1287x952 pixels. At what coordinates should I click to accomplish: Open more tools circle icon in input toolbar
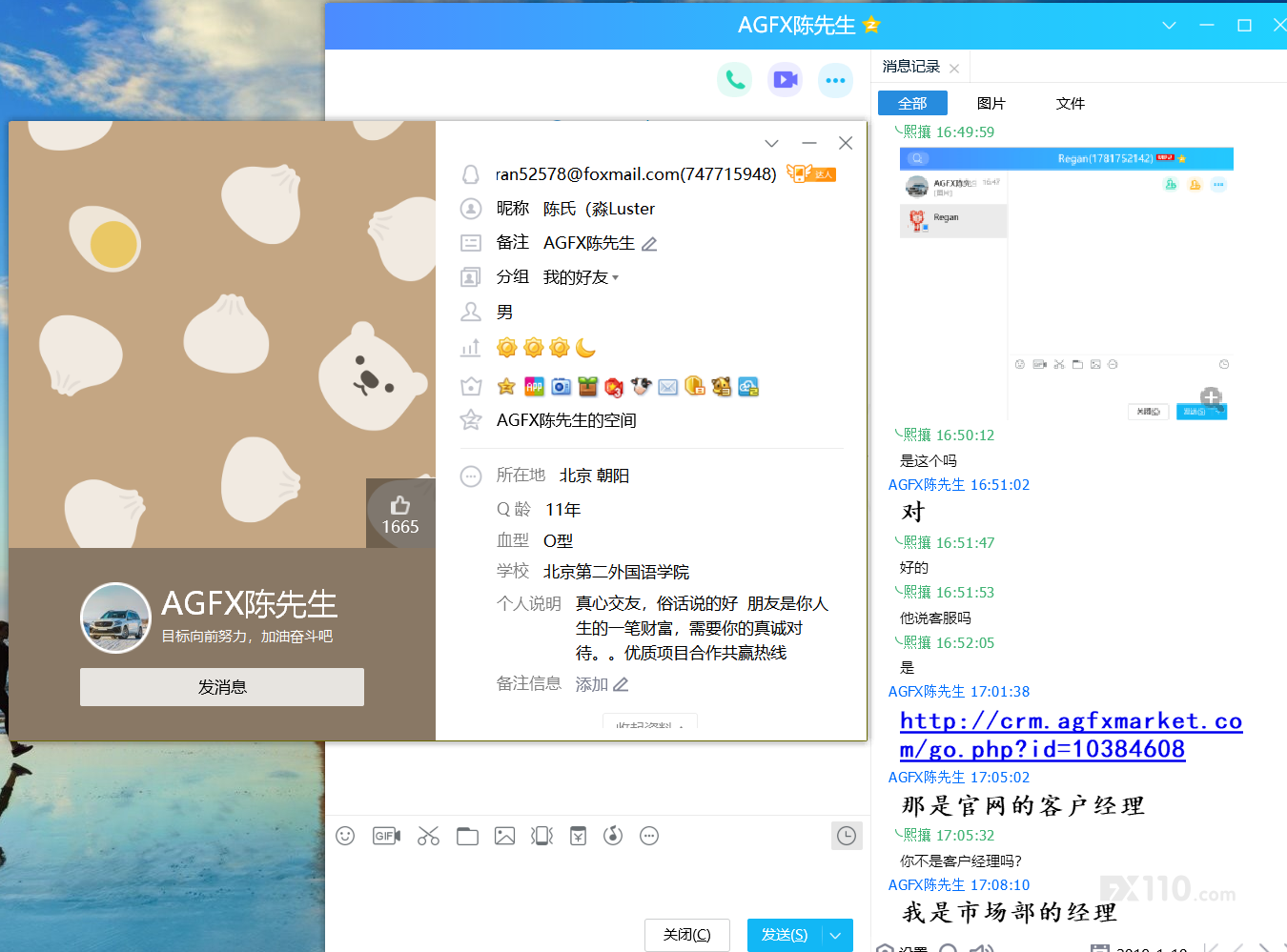[x=649, y=836]
